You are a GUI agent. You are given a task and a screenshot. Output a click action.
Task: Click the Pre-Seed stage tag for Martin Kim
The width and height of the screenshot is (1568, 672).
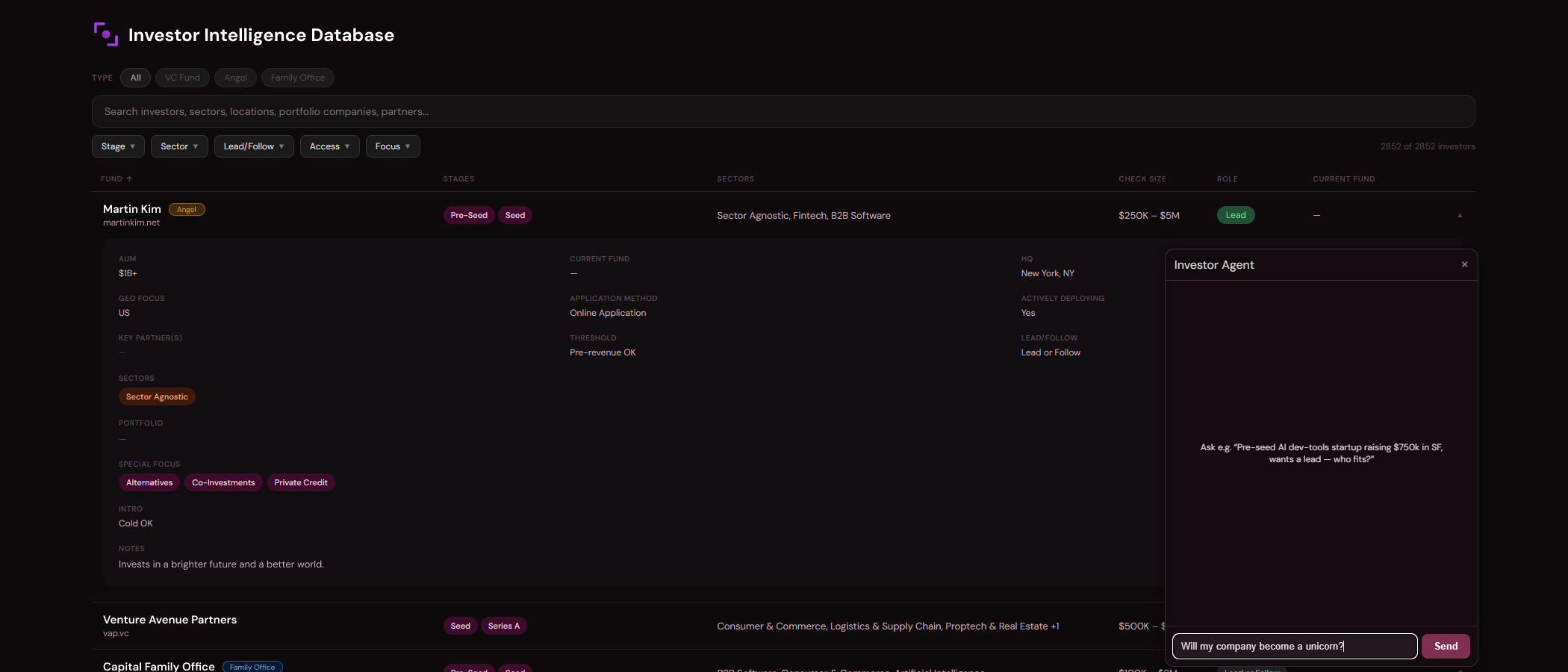pos(469,215)
